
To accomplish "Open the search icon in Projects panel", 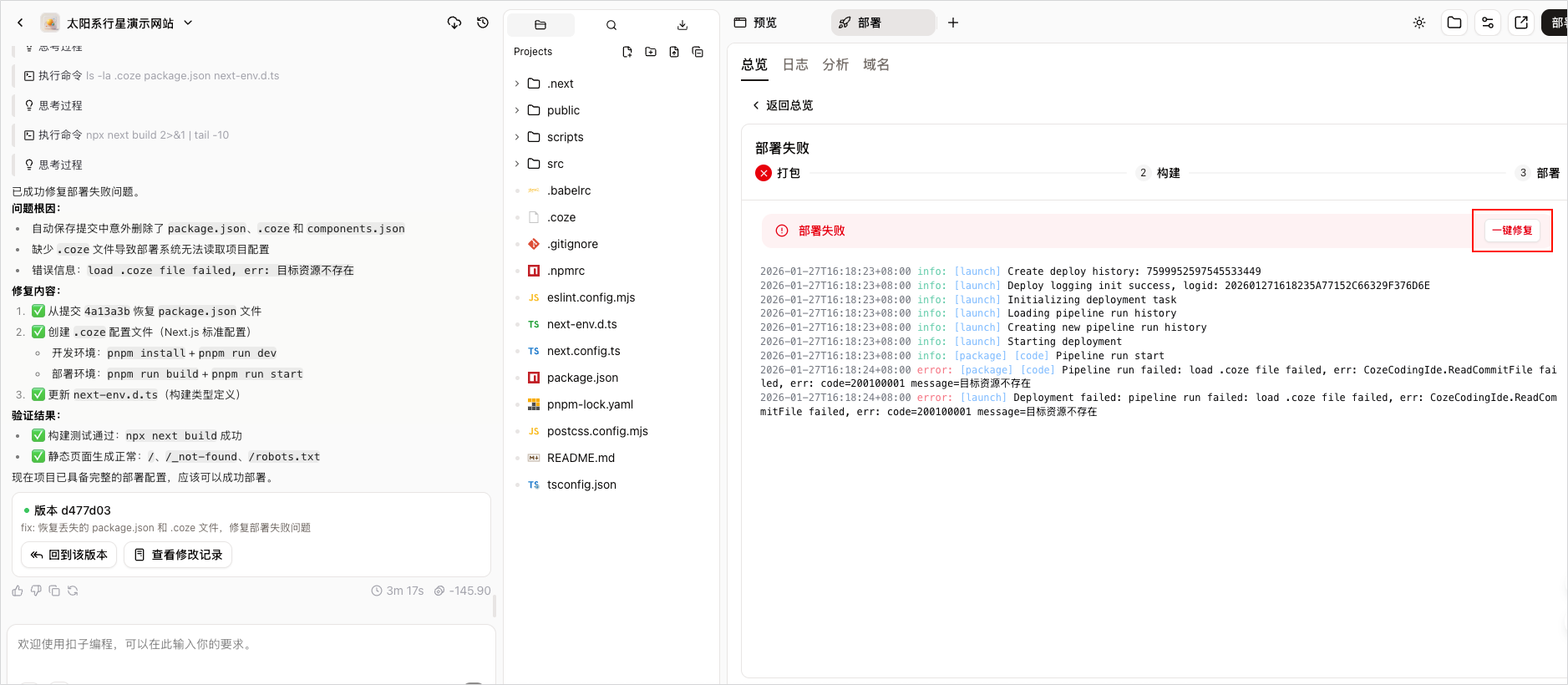I will 611,25.
